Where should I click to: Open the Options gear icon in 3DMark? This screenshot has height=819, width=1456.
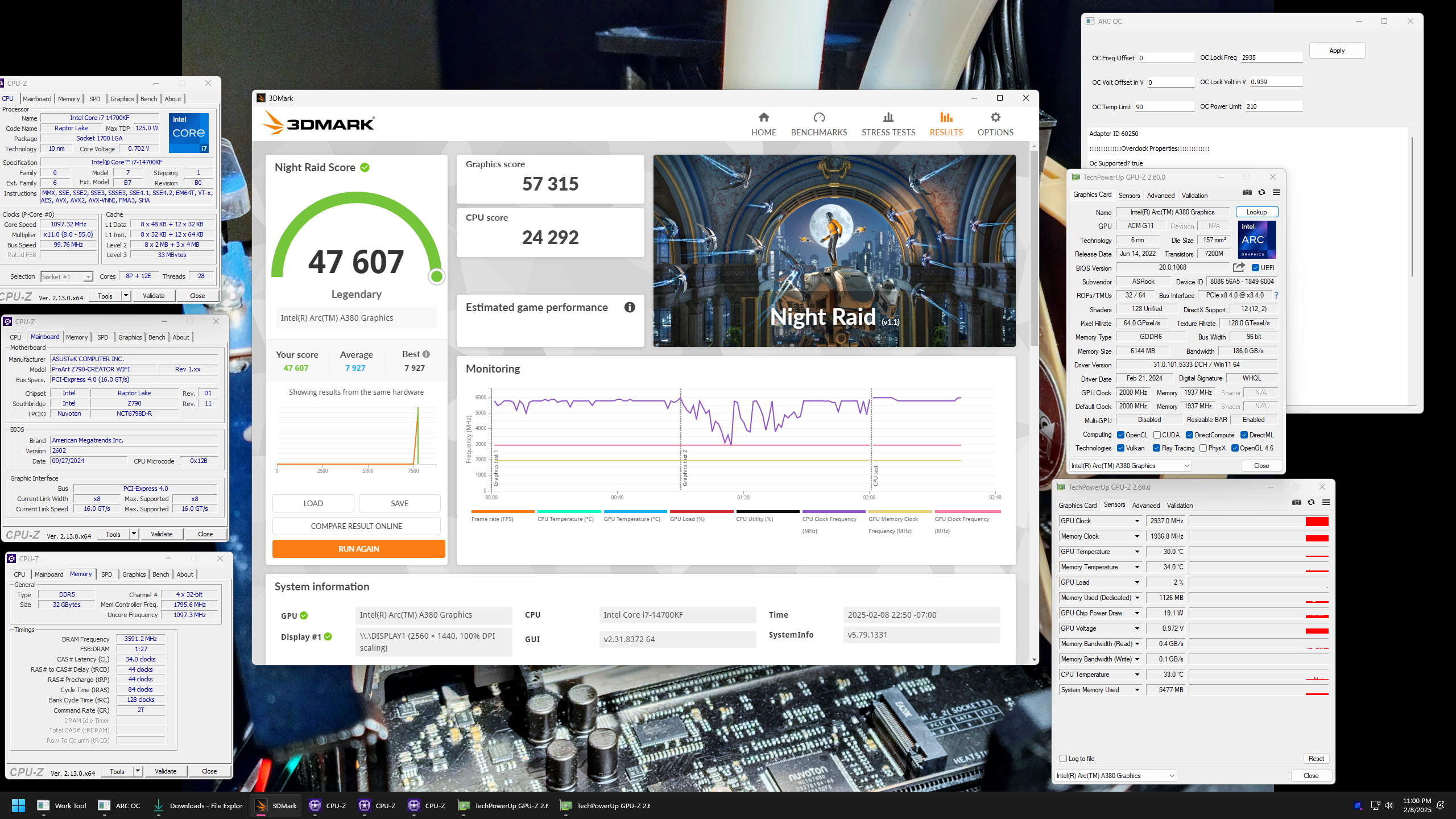995,117
